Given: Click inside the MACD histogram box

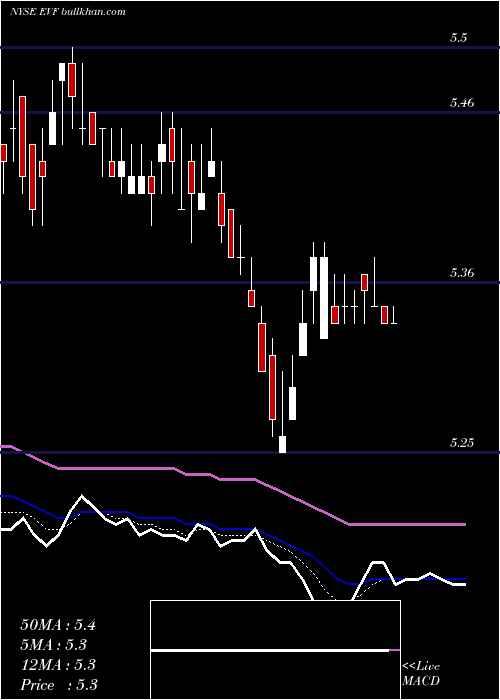Looking at the screenshot, I should click(275, 650).
